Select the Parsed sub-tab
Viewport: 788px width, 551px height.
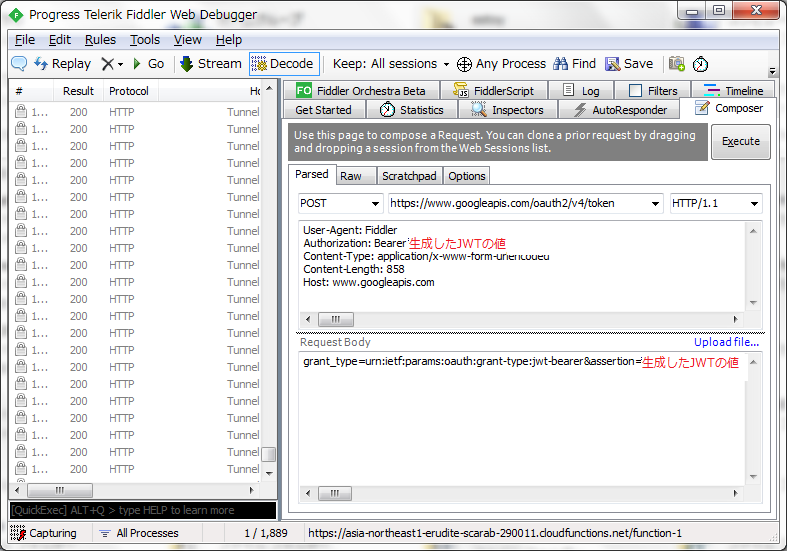click(x=312, y=174)
